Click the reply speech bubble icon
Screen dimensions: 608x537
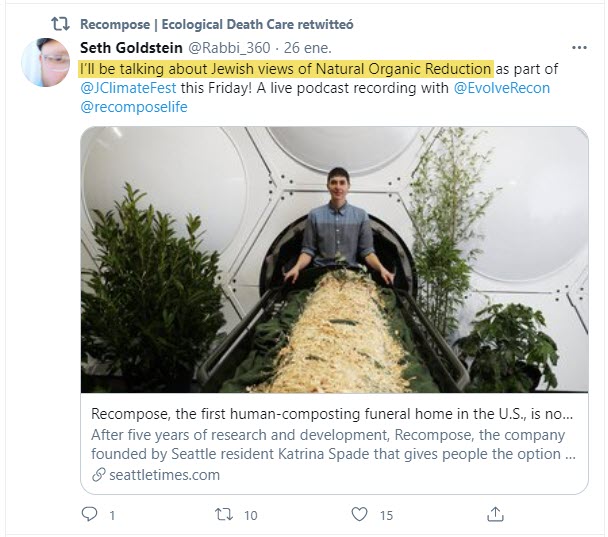pos(91,514)
